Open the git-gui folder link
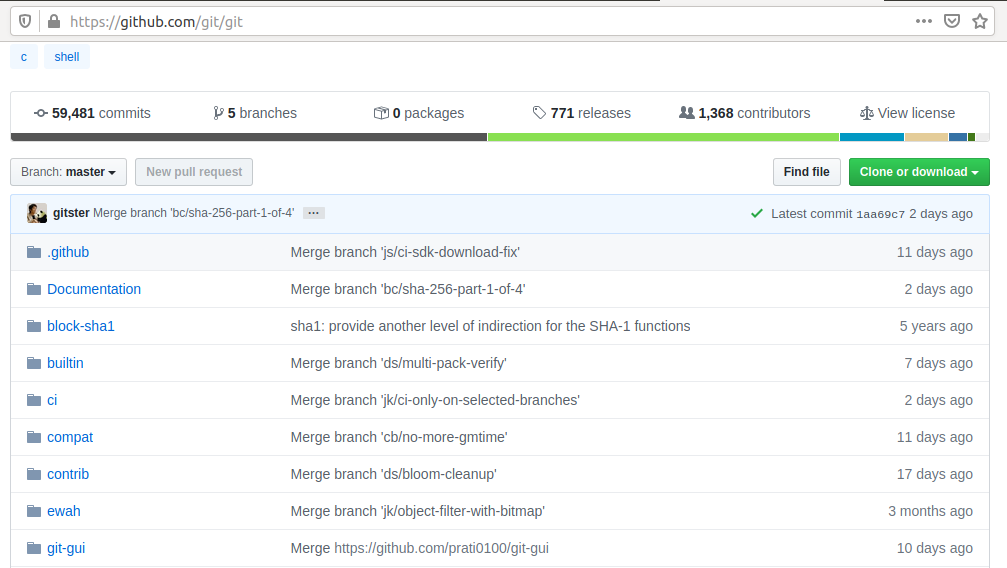 pos(66,548)
